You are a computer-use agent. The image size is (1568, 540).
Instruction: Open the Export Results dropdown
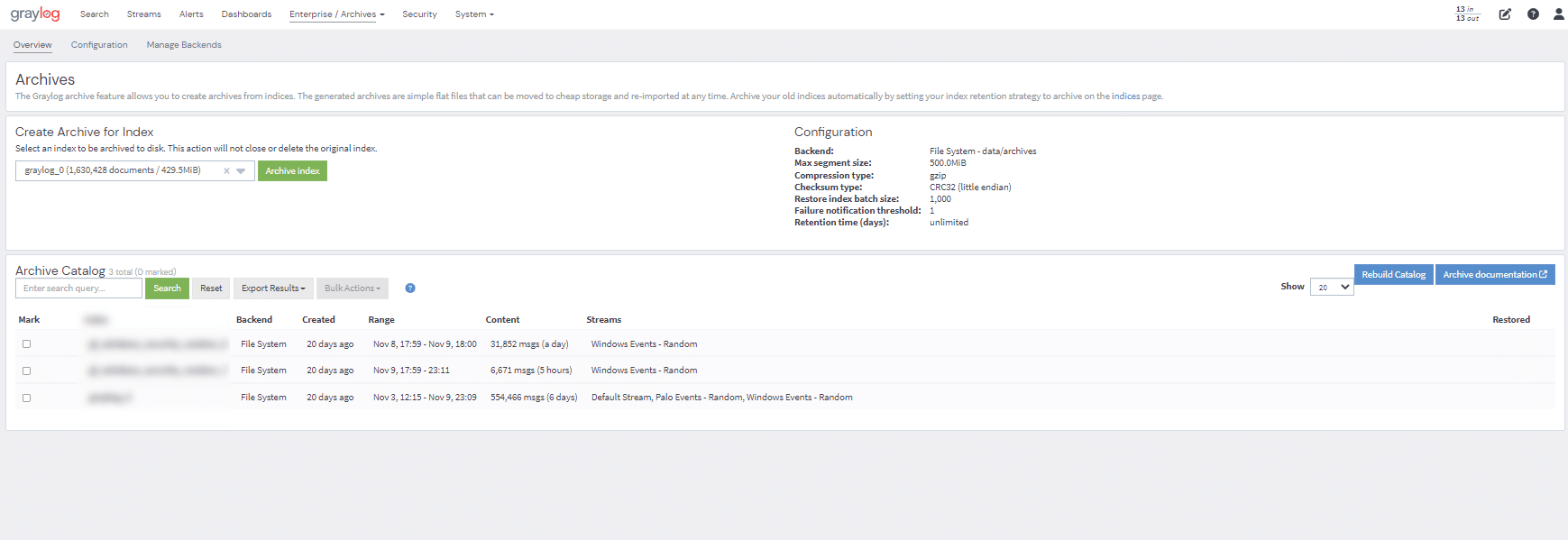click(273, 288)
